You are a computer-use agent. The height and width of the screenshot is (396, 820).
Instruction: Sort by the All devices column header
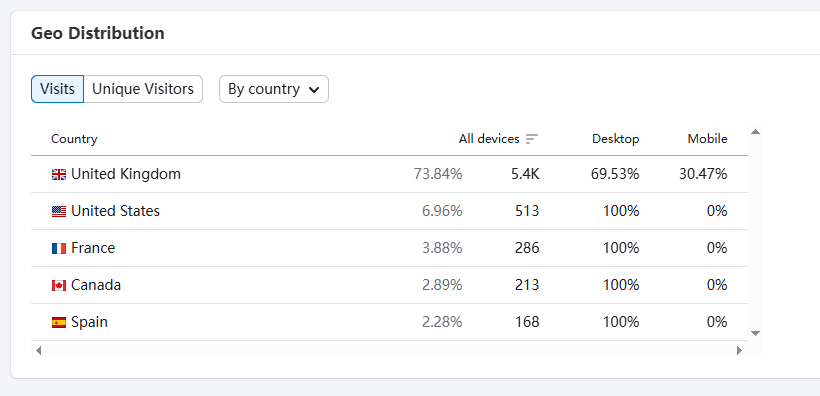click(489, 139)
